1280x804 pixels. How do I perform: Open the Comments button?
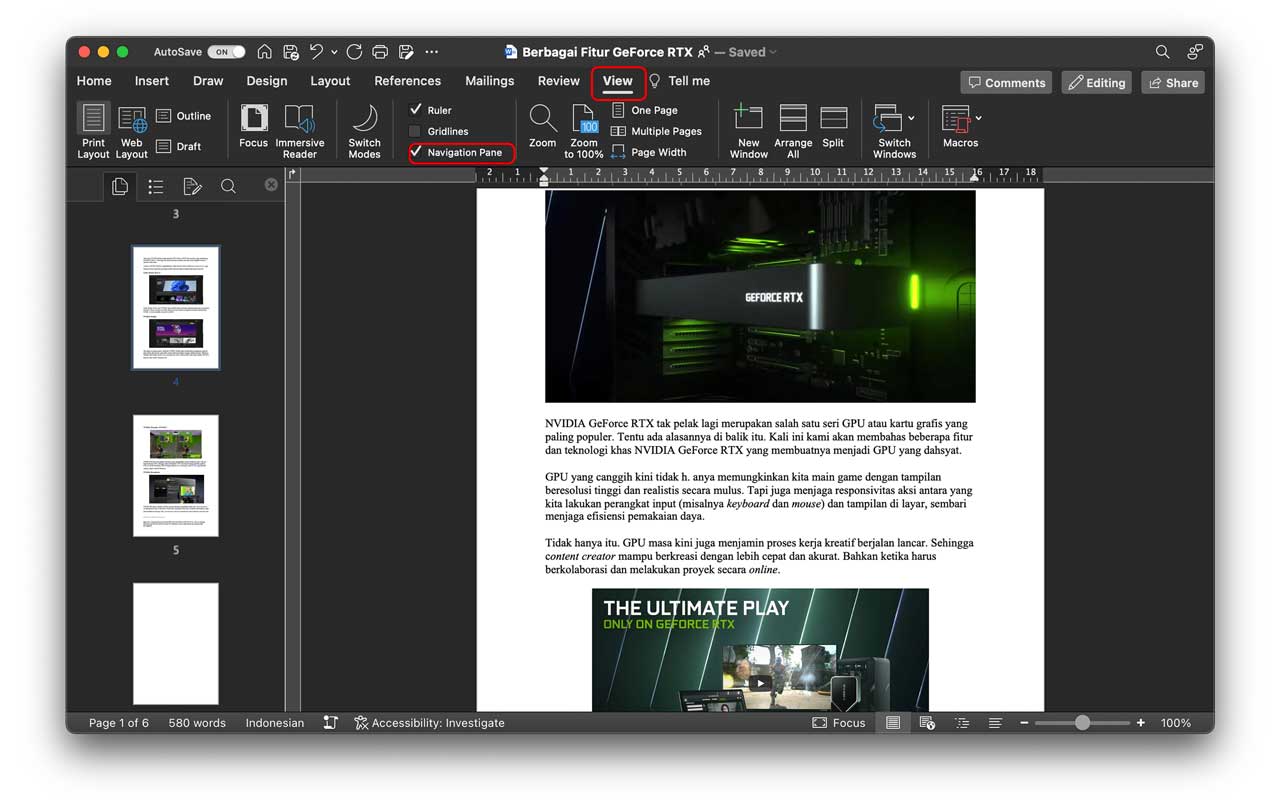tap(1006, 83)
